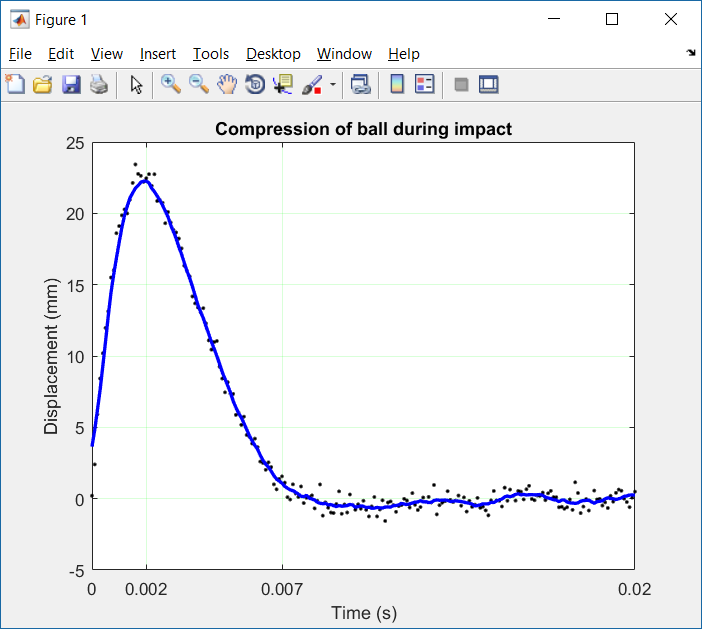Click the Link Plot icon
This screenshot has width=702, height=629.
361,85
